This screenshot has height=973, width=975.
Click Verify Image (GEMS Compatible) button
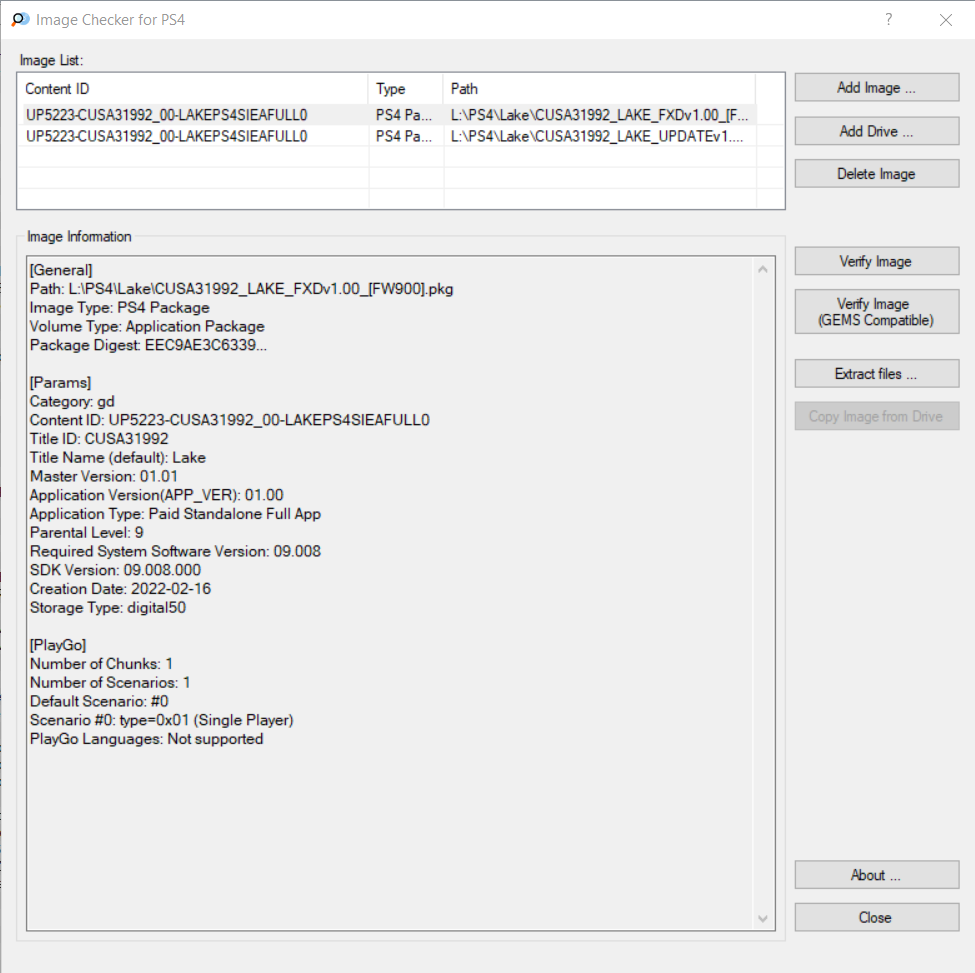(x=876, y=311)
